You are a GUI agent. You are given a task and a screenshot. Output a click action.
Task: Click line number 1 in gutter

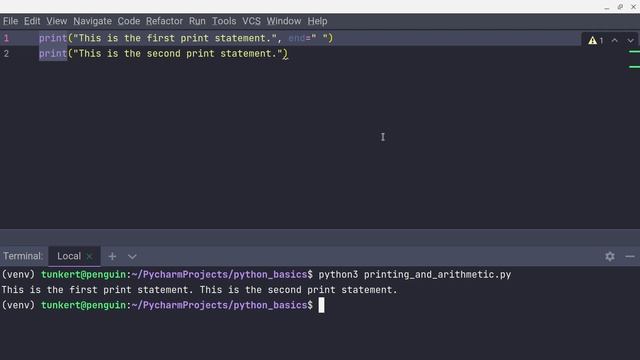(6, 38)
